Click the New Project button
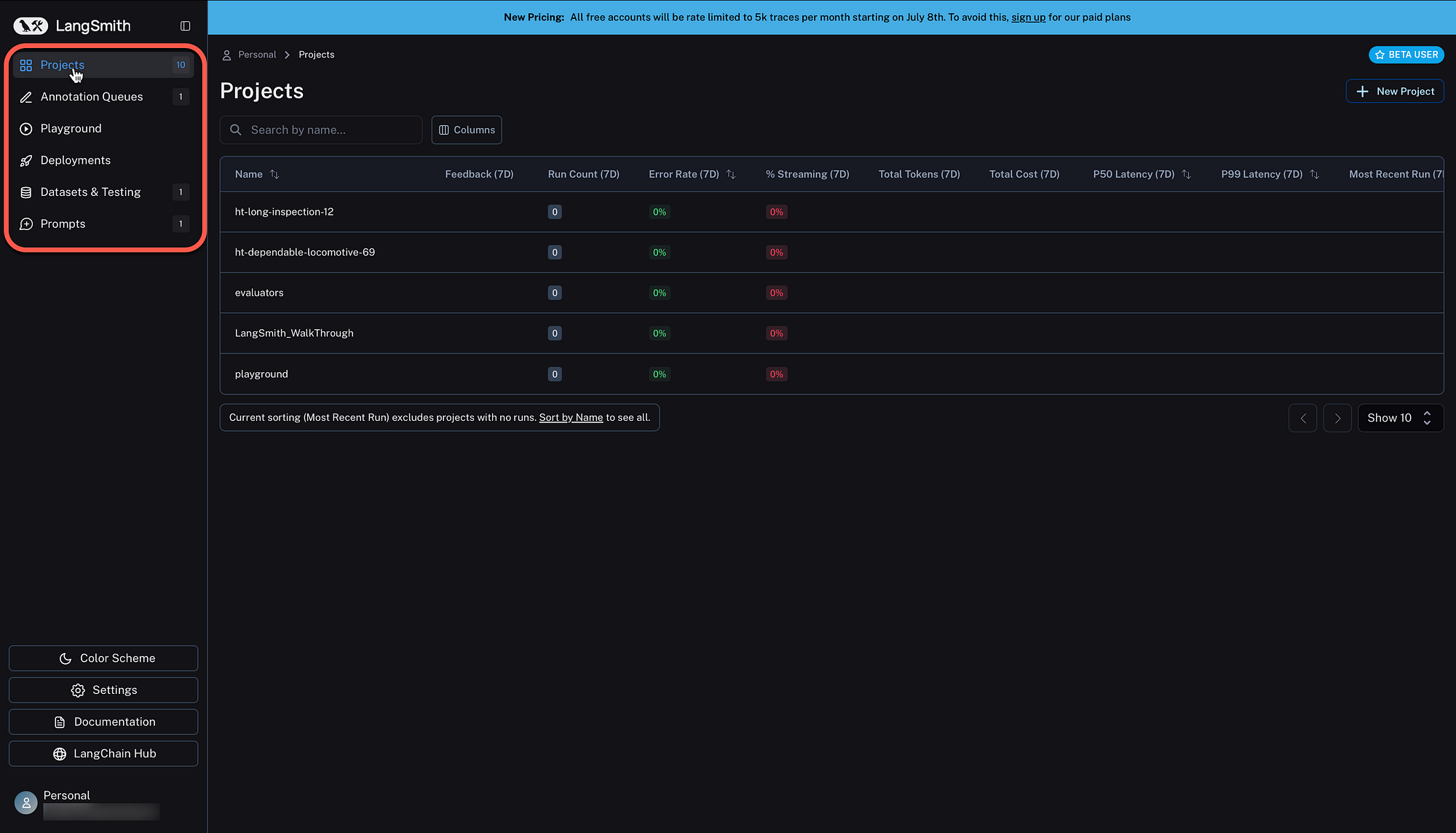This screenshot has width=1456, height=833. pos(1394,91)
